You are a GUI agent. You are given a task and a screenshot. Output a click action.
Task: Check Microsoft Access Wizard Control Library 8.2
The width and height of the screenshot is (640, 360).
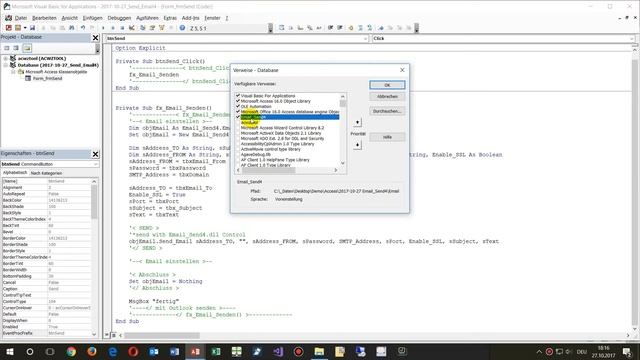point(238,128)
